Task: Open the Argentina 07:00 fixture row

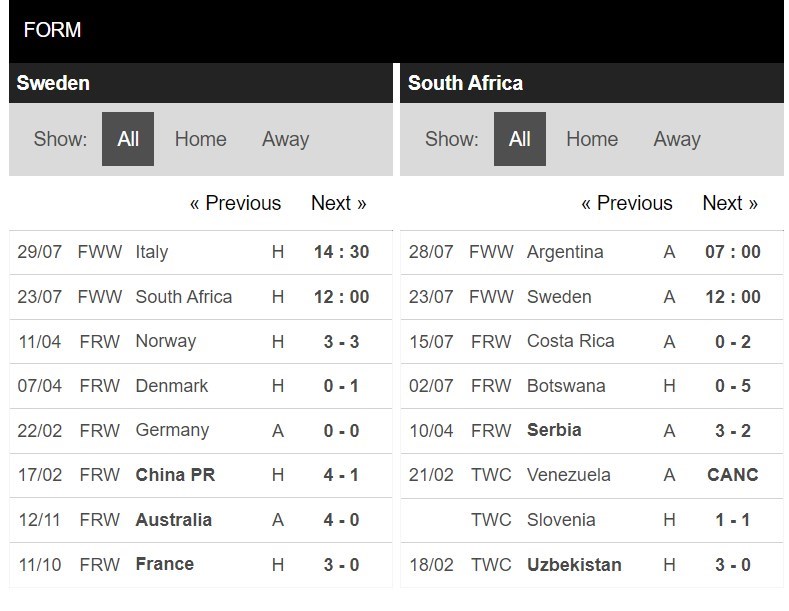Action: tap(592, 252)
